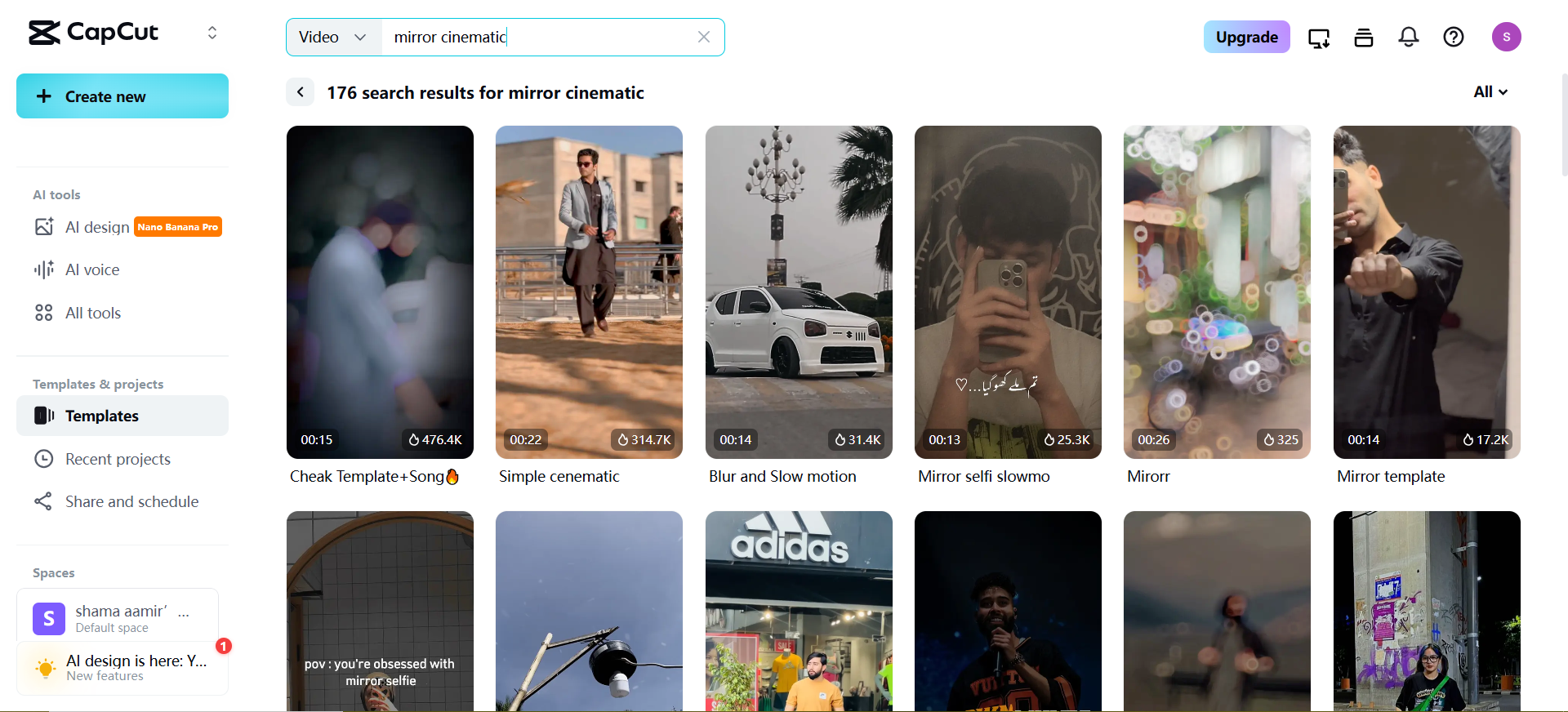Select Templates in the sidebar
The image size is (1568, 712).
click(102, 416)
